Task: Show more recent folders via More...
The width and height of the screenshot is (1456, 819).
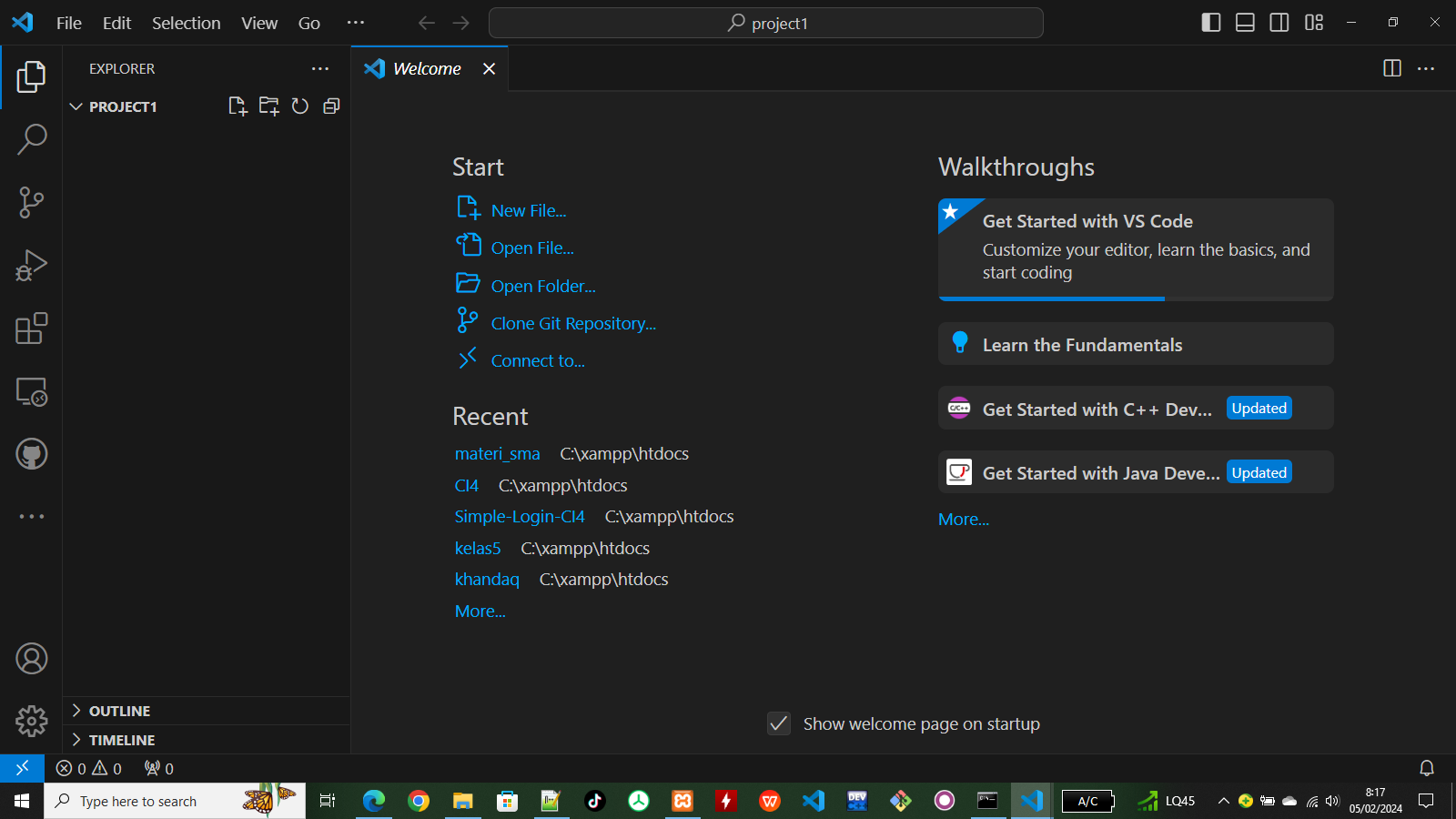Action: pos(480,611)
